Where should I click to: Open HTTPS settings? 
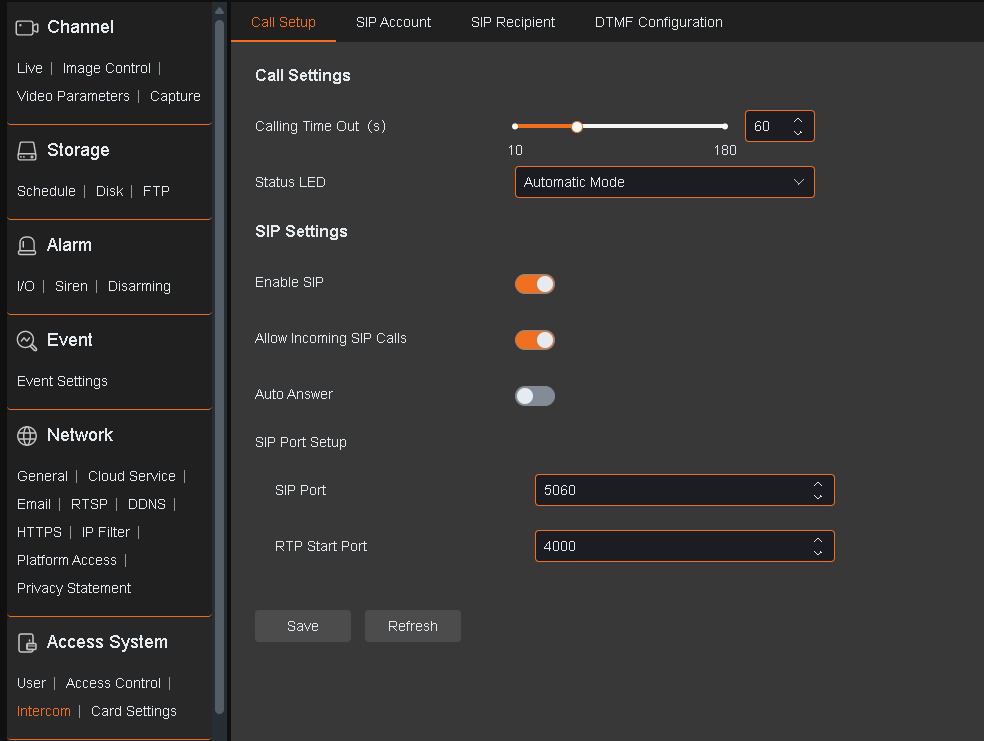(x=39, y=532)
